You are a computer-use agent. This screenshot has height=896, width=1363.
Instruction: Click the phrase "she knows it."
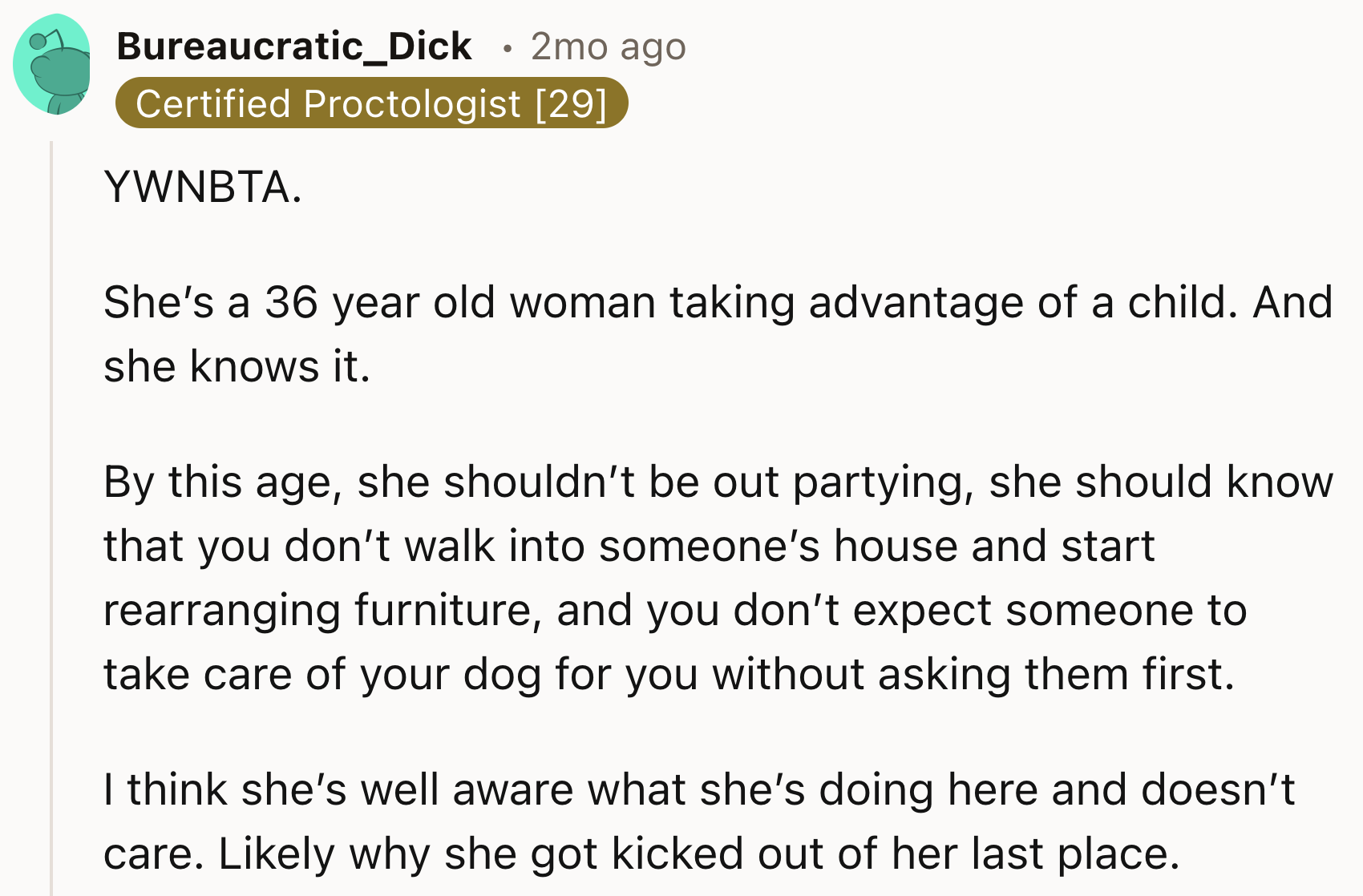(237, 367)
